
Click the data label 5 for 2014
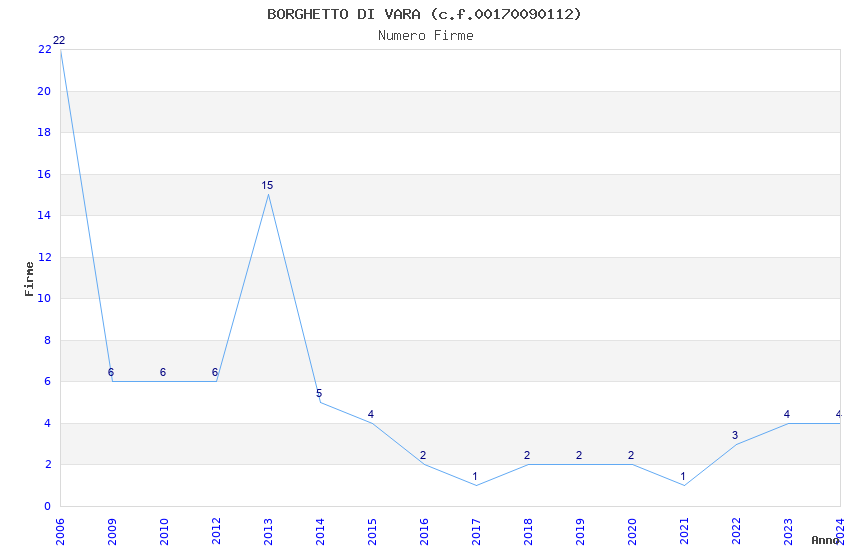coord(319,393)
